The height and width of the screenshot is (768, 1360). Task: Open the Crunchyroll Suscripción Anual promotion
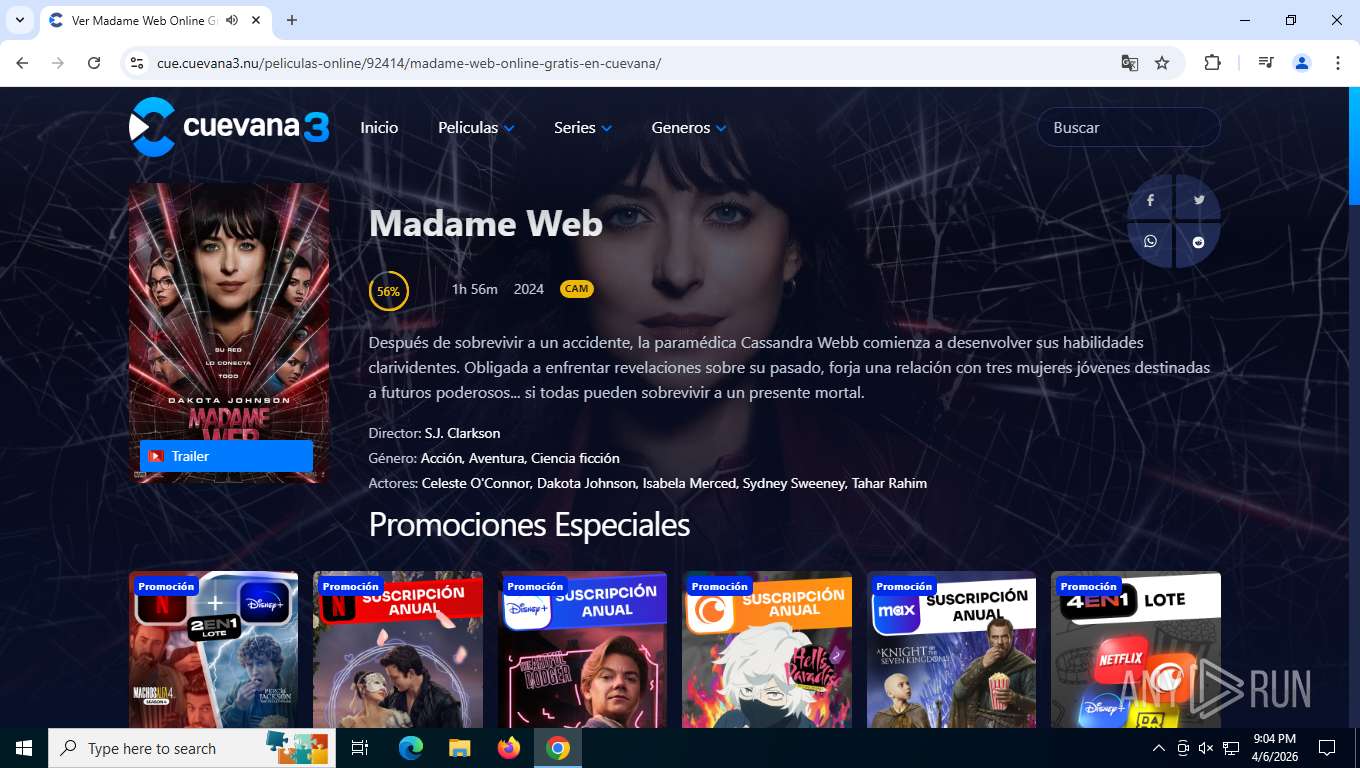[767, 650]
